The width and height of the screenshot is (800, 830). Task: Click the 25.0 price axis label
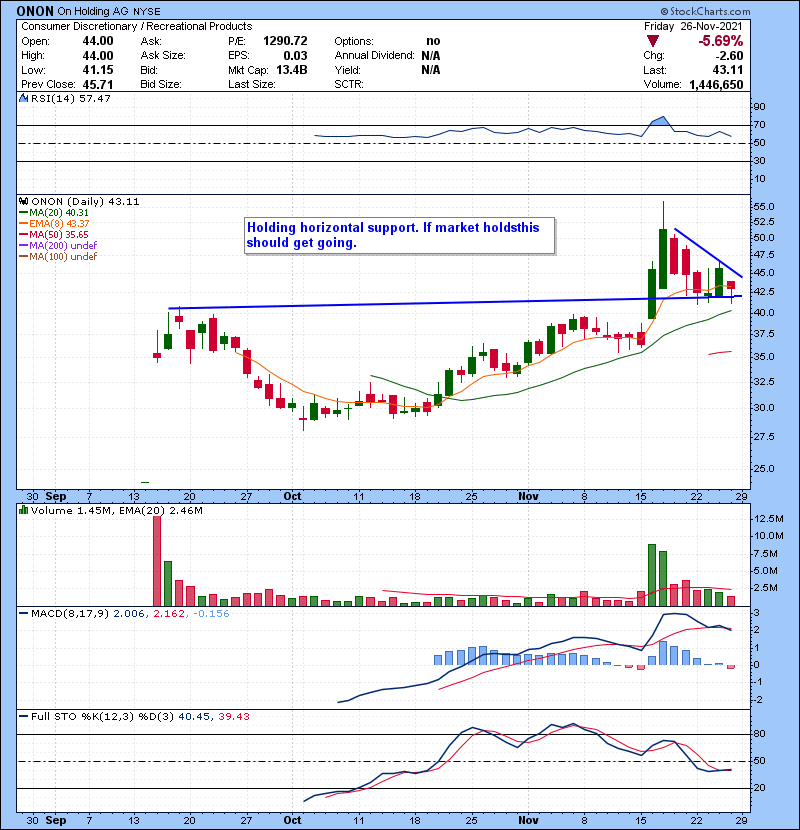[x=764, y=468]
